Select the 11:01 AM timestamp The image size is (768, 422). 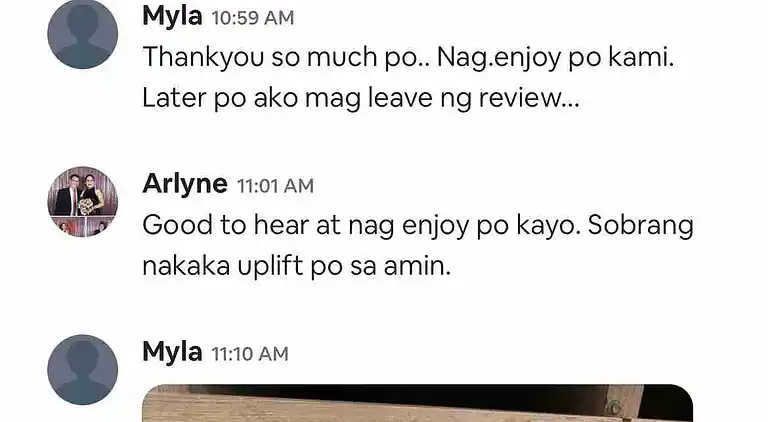pyautogui.click(x=275, y=186)
